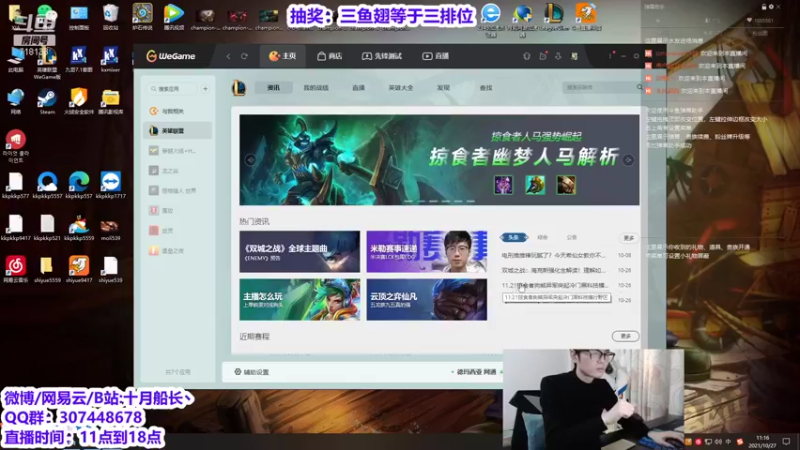Open the WeGame download manager icon

point(558,56)
